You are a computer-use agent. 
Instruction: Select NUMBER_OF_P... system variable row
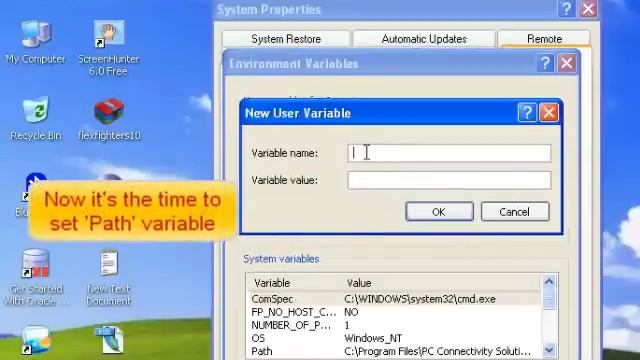click(394, 325)
